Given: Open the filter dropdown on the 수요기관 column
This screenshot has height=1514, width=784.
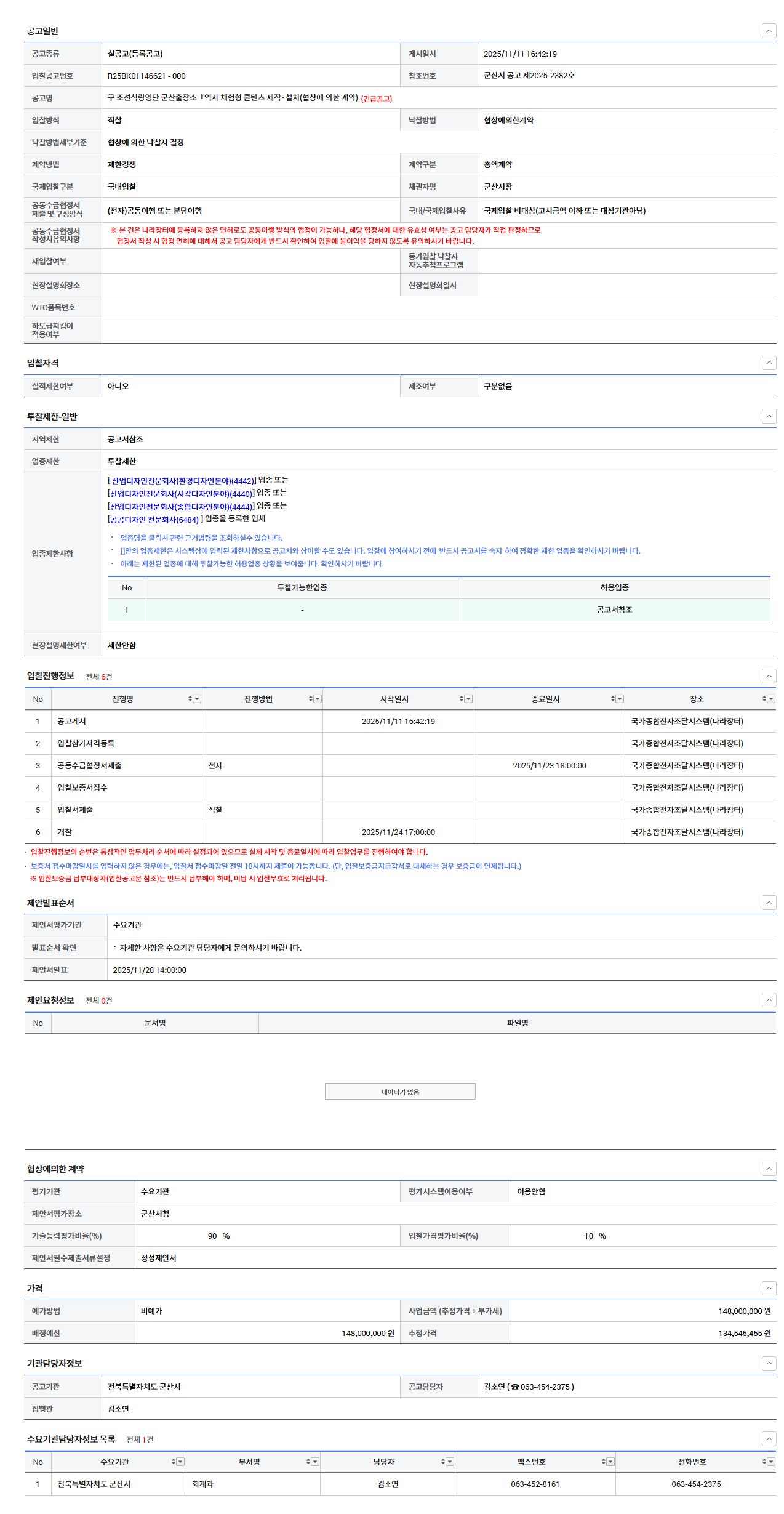Looking at the screenshot, I should 180,1462.
